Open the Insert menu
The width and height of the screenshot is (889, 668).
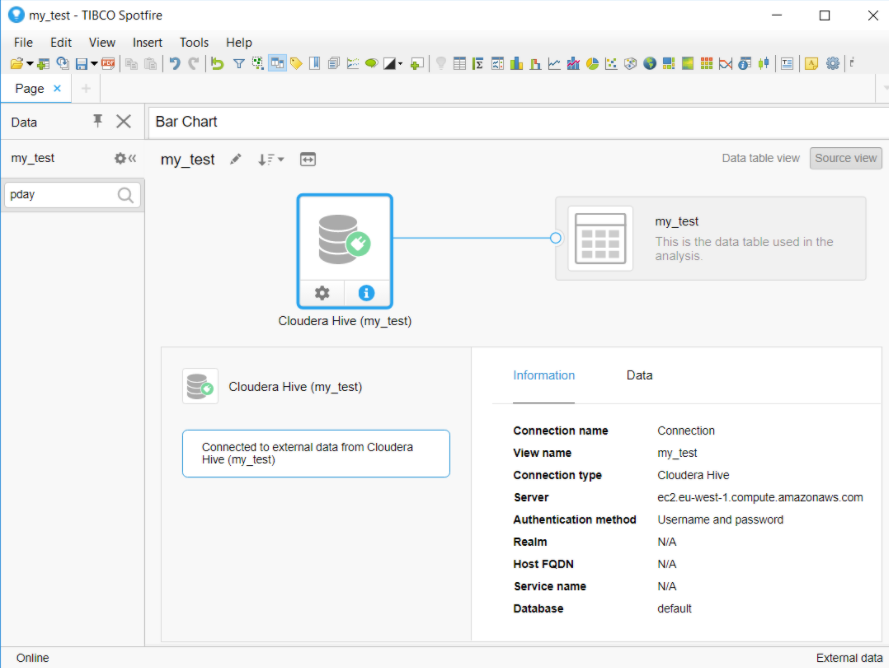(147, 43)
